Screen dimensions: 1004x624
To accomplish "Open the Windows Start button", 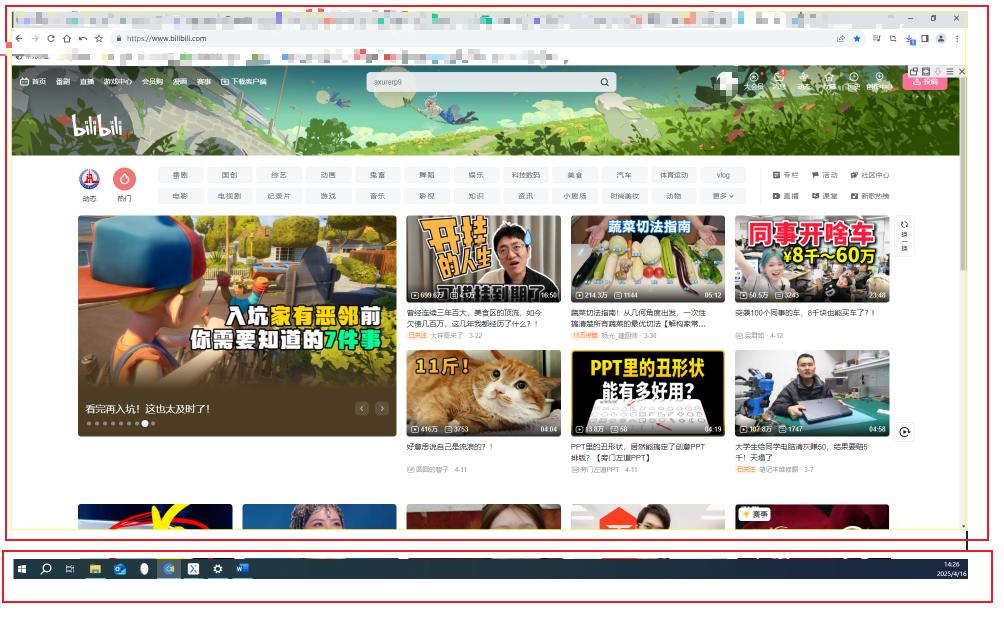I will pyautogui.click(x=22, y=568).
